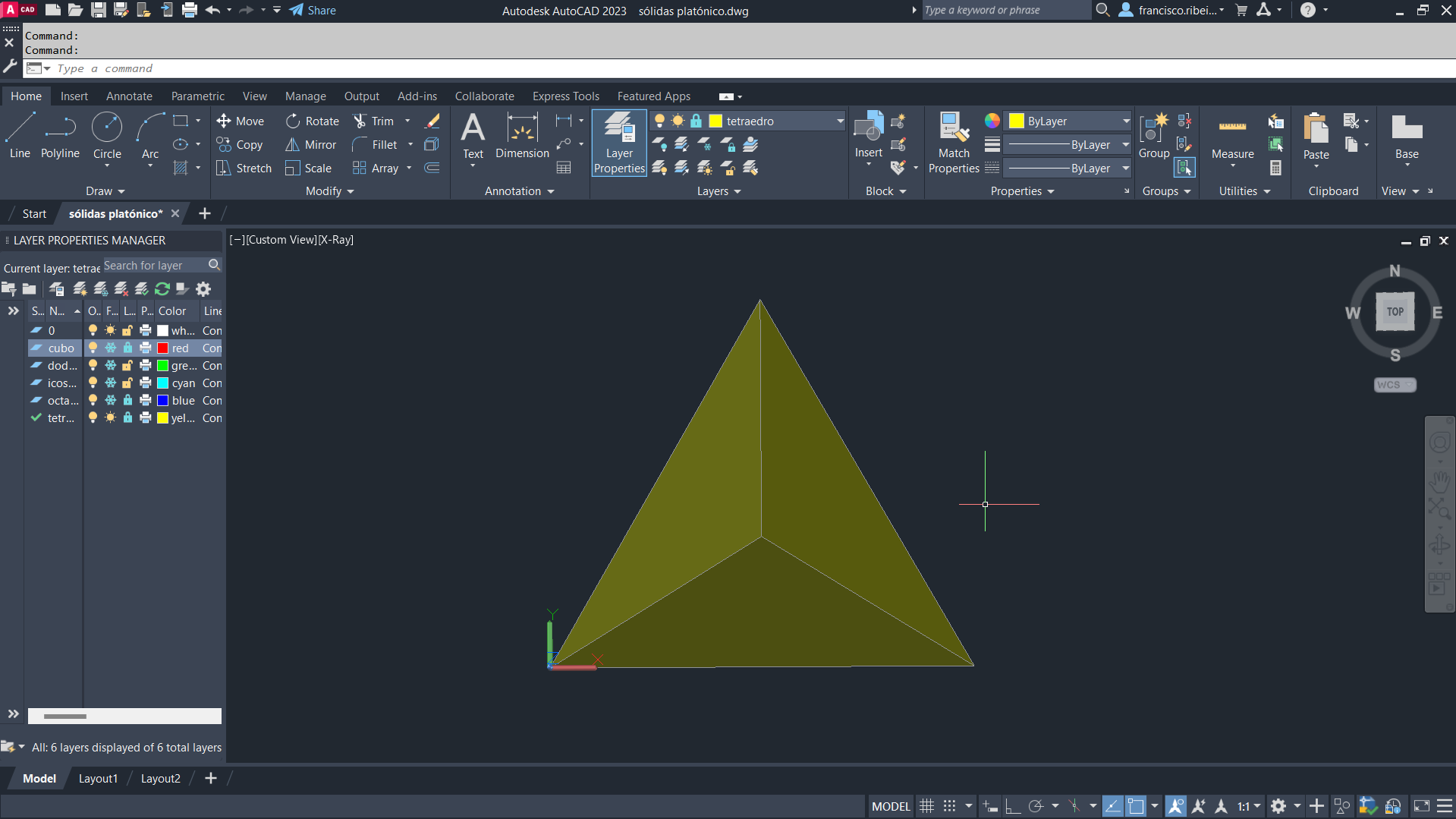This screenshot has width=1456, height=819.
Task: Add a new layout with plus button
Action: pyautogui.click(x=211, y=778)
